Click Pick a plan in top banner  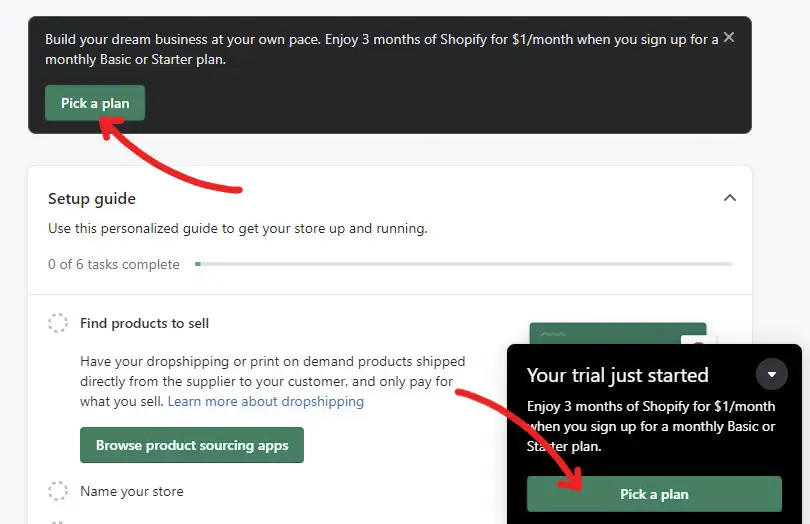pos(95,103)
